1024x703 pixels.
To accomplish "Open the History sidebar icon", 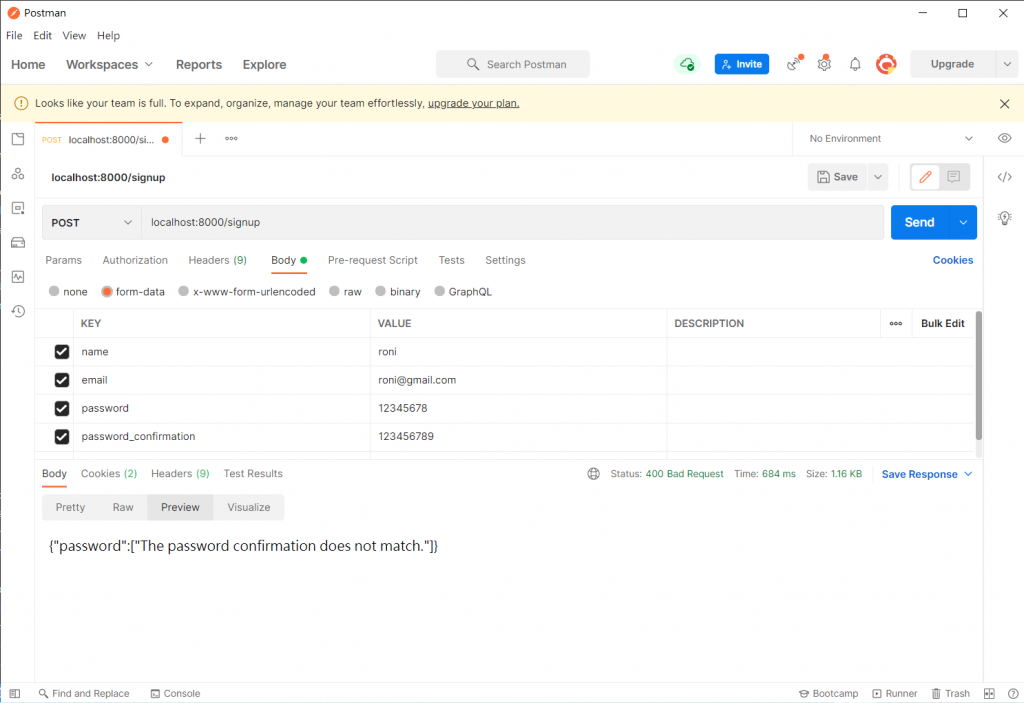I will pos(18,311).
